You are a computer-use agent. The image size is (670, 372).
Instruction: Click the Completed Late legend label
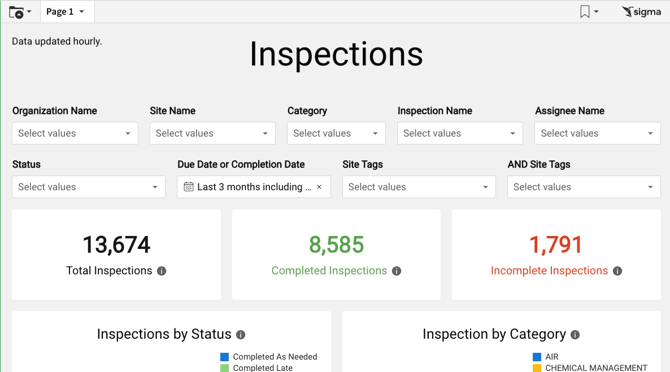[x=263, y=368]
